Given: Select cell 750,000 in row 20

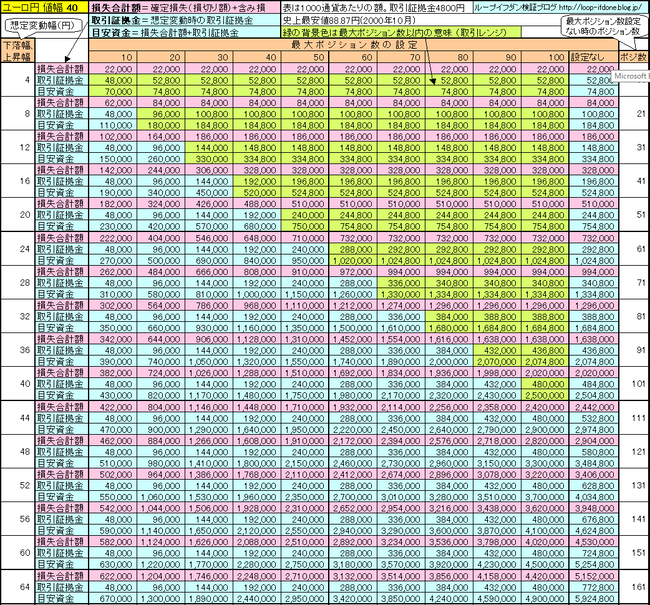Looking at the screenshot, I should 305,226.
